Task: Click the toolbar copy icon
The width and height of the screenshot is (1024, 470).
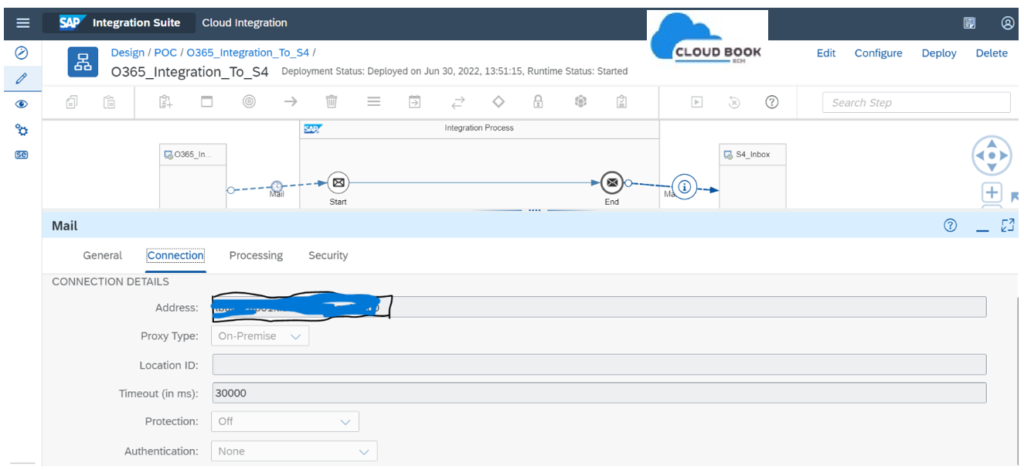Action: point(72,102)
